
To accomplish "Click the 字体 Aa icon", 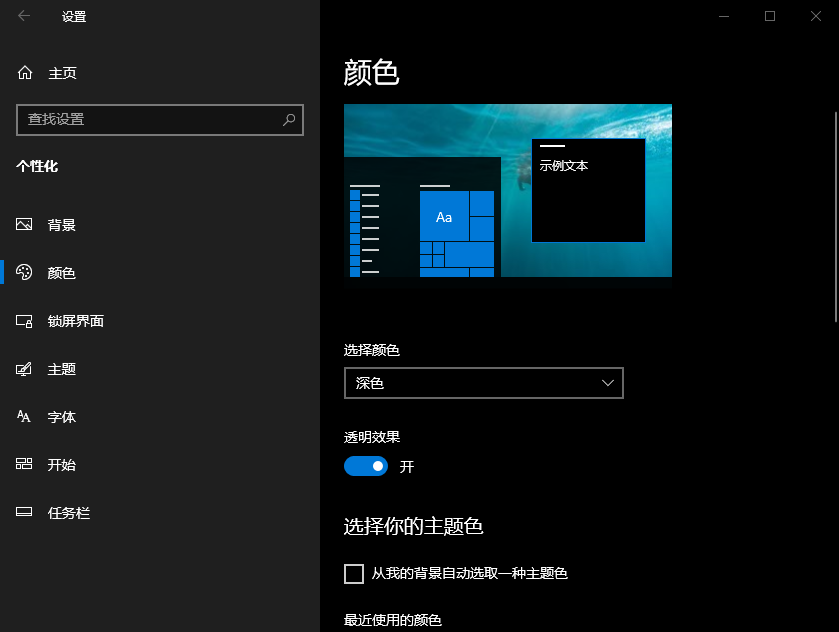I will pos(24,416).
